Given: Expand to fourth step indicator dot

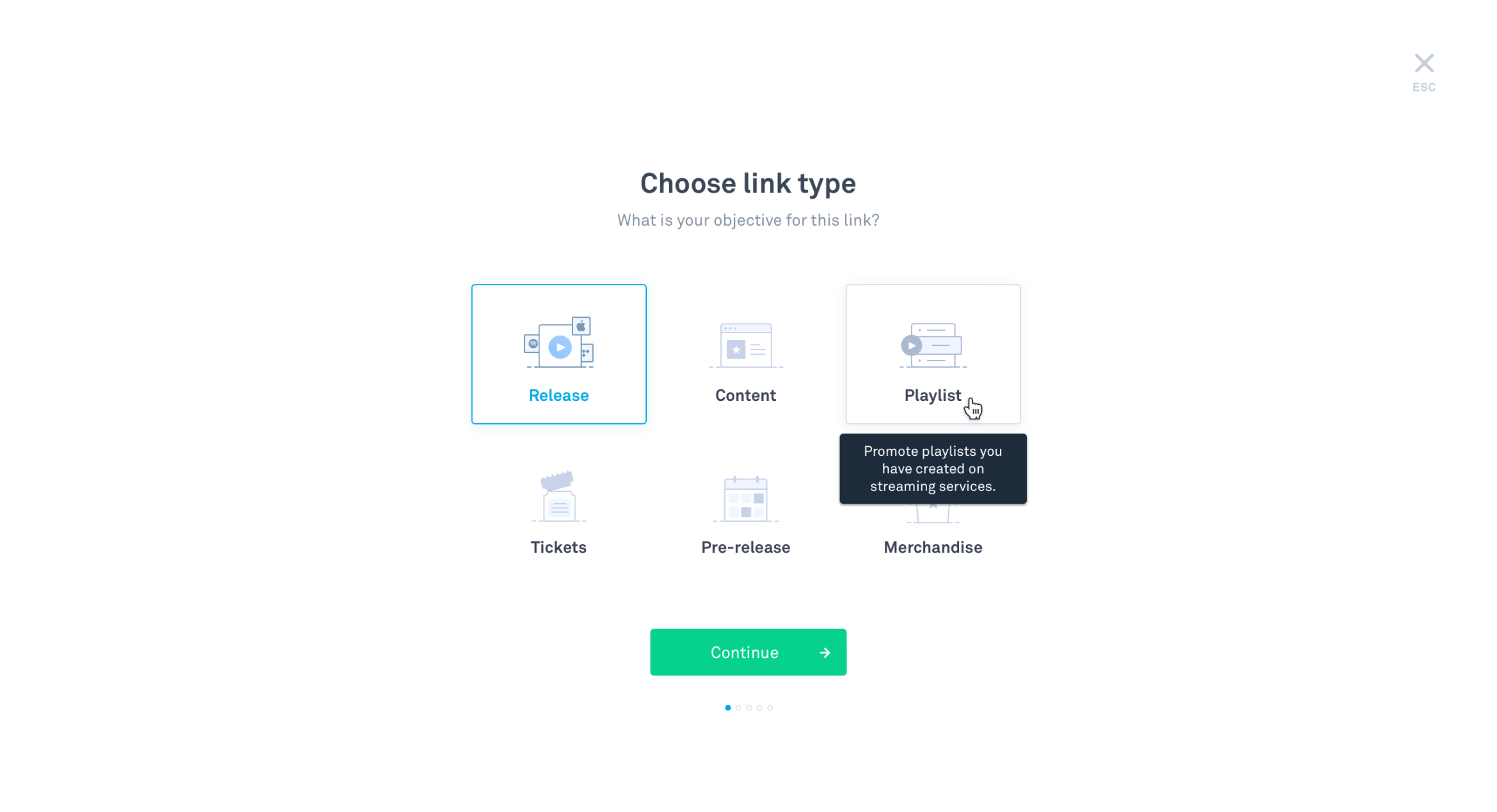Looking at the screenshot, I should (x=759, y=708).
